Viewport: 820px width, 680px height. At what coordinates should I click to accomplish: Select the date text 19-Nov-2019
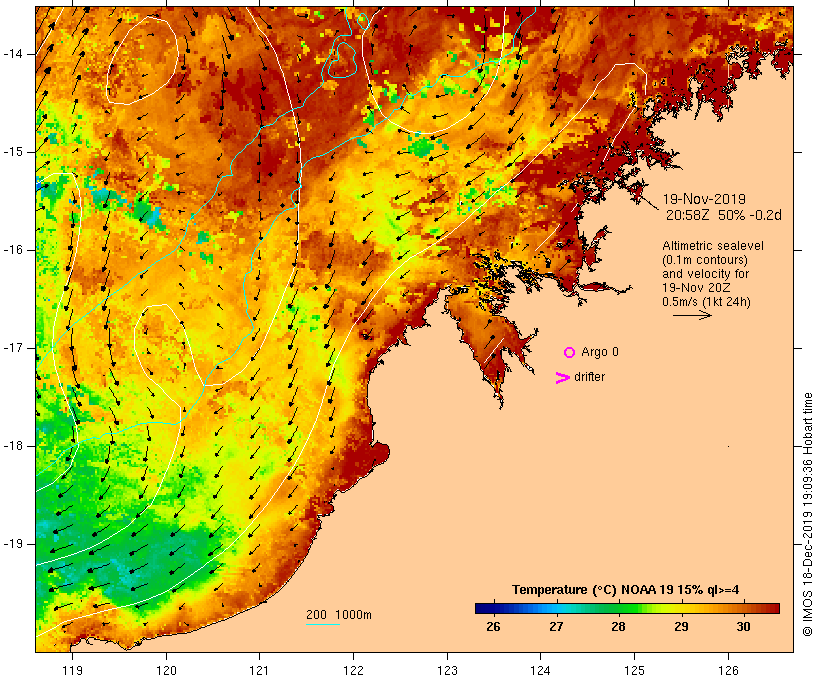point(704,199)
